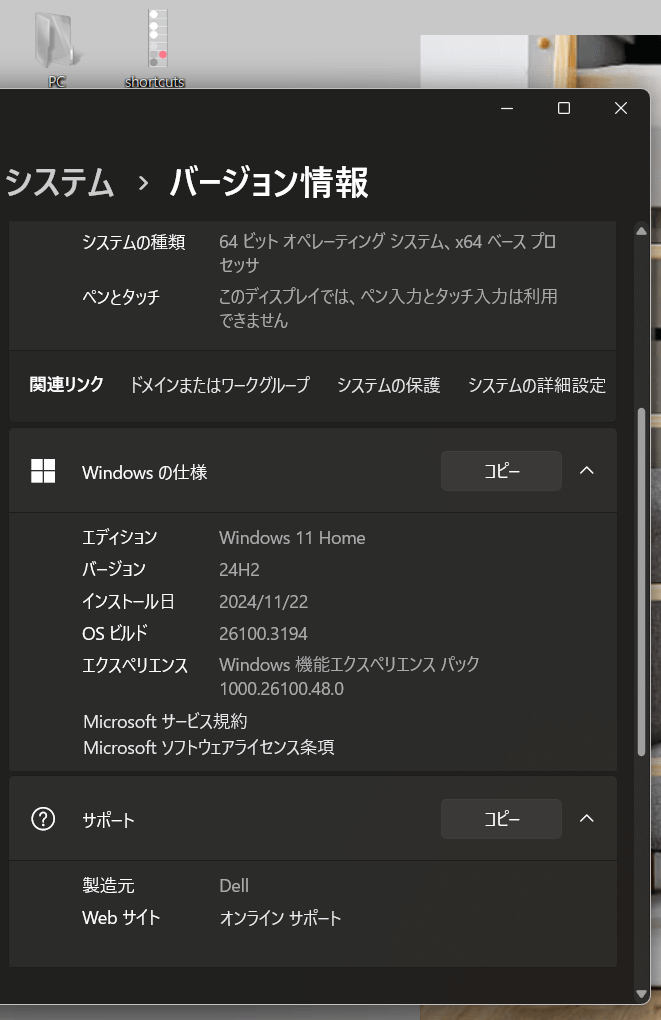Select the manufacturer value Dell
The height and width of the screenshot is (1020, 661).
234,885
